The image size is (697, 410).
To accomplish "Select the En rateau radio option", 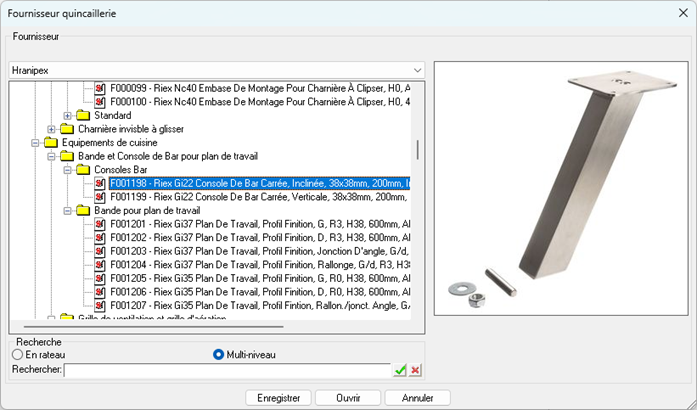I will (17, 354).
